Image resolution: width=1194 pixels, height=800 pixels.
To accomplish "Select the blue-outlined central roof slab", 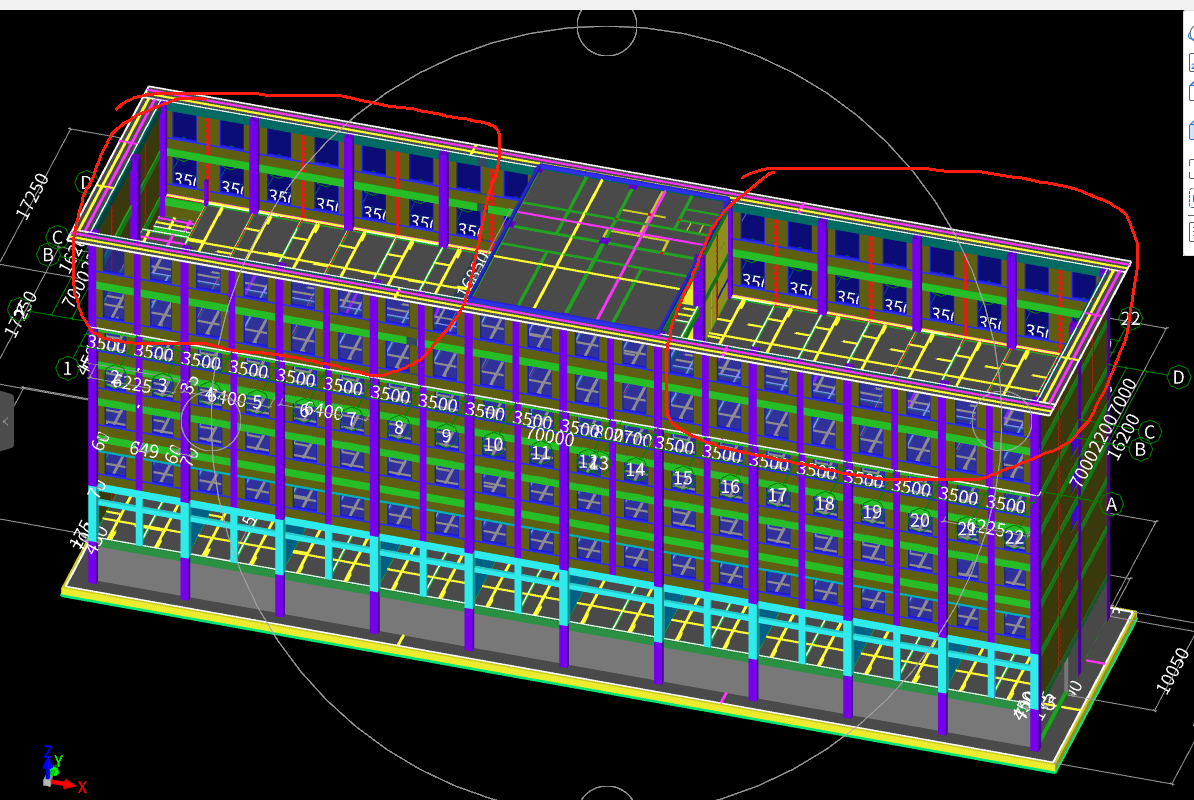I will (600, 249).
